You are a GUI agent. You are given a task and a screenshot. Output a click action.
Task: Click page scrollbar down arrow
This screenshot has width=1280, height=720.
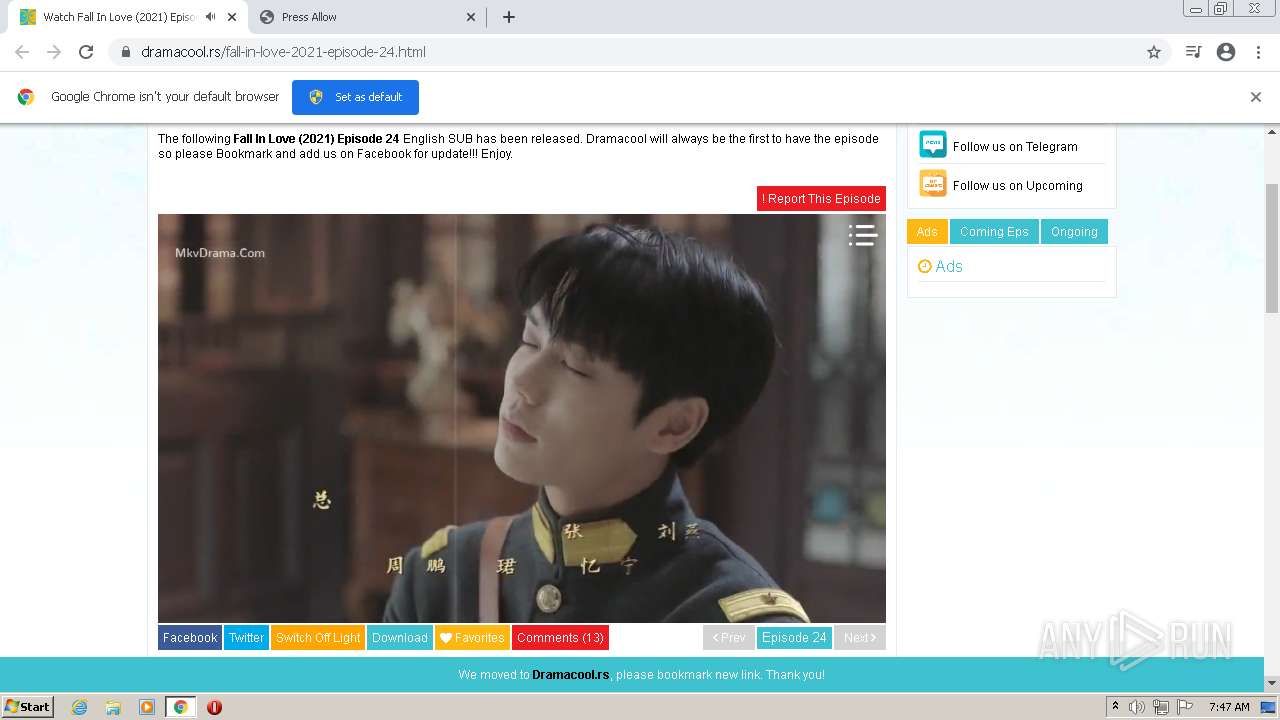[x=1272, y=683]
